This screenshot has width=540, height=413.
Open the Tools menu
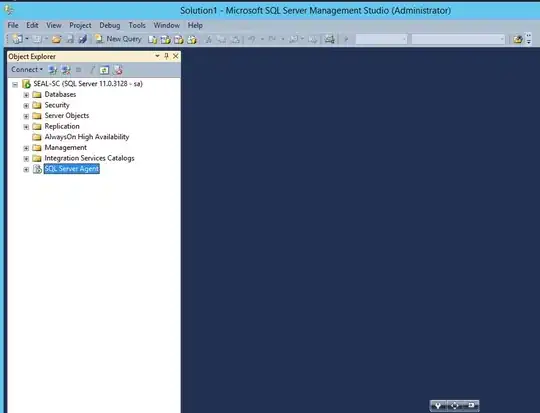point(137,25)
